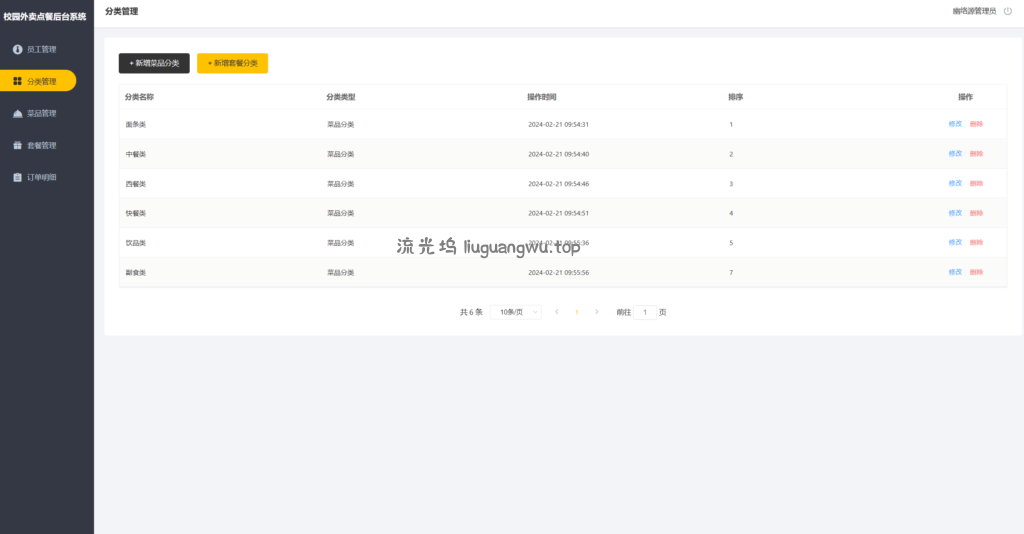Click 删除 for the 副食类 row

[976, 272]
